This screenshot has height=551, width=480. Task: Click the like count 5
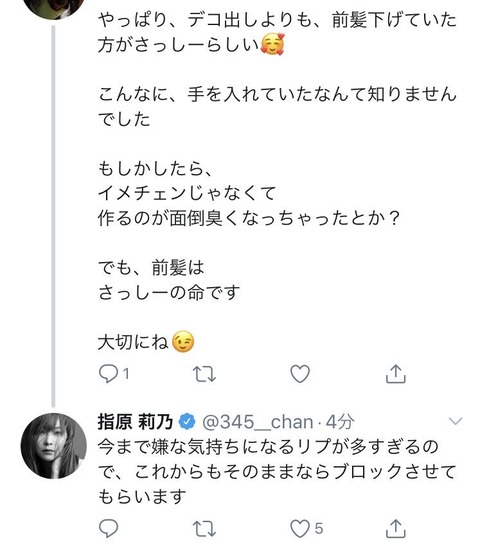(319, 529)
